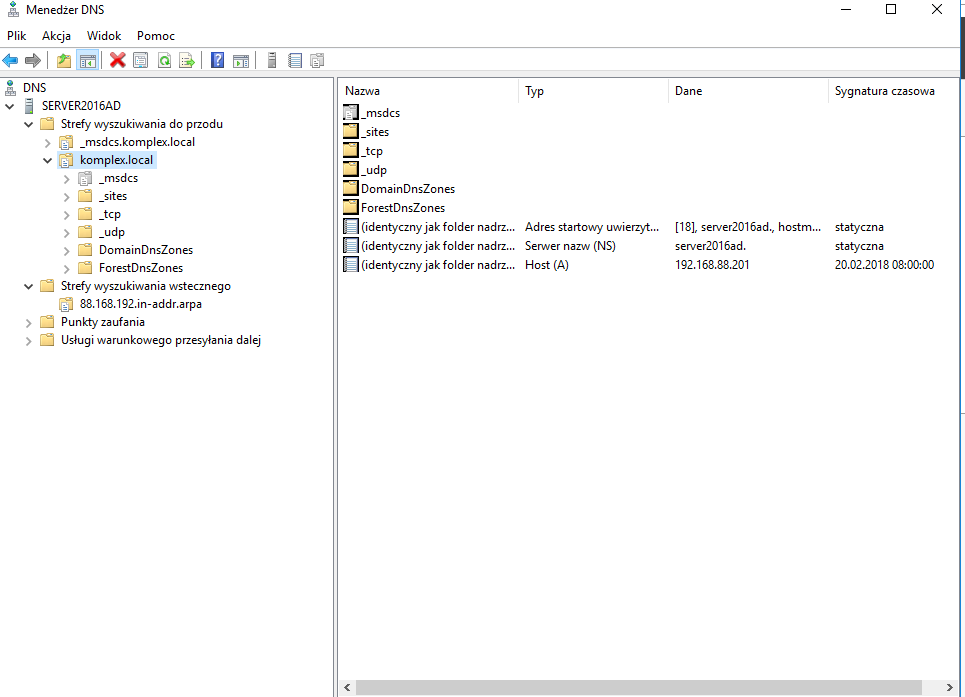Image resolution: width=965 pixels, height=697 pixels.
Task: Toggle the Show/Hide Action Pane toolbar button
Action: click(241, 60)
